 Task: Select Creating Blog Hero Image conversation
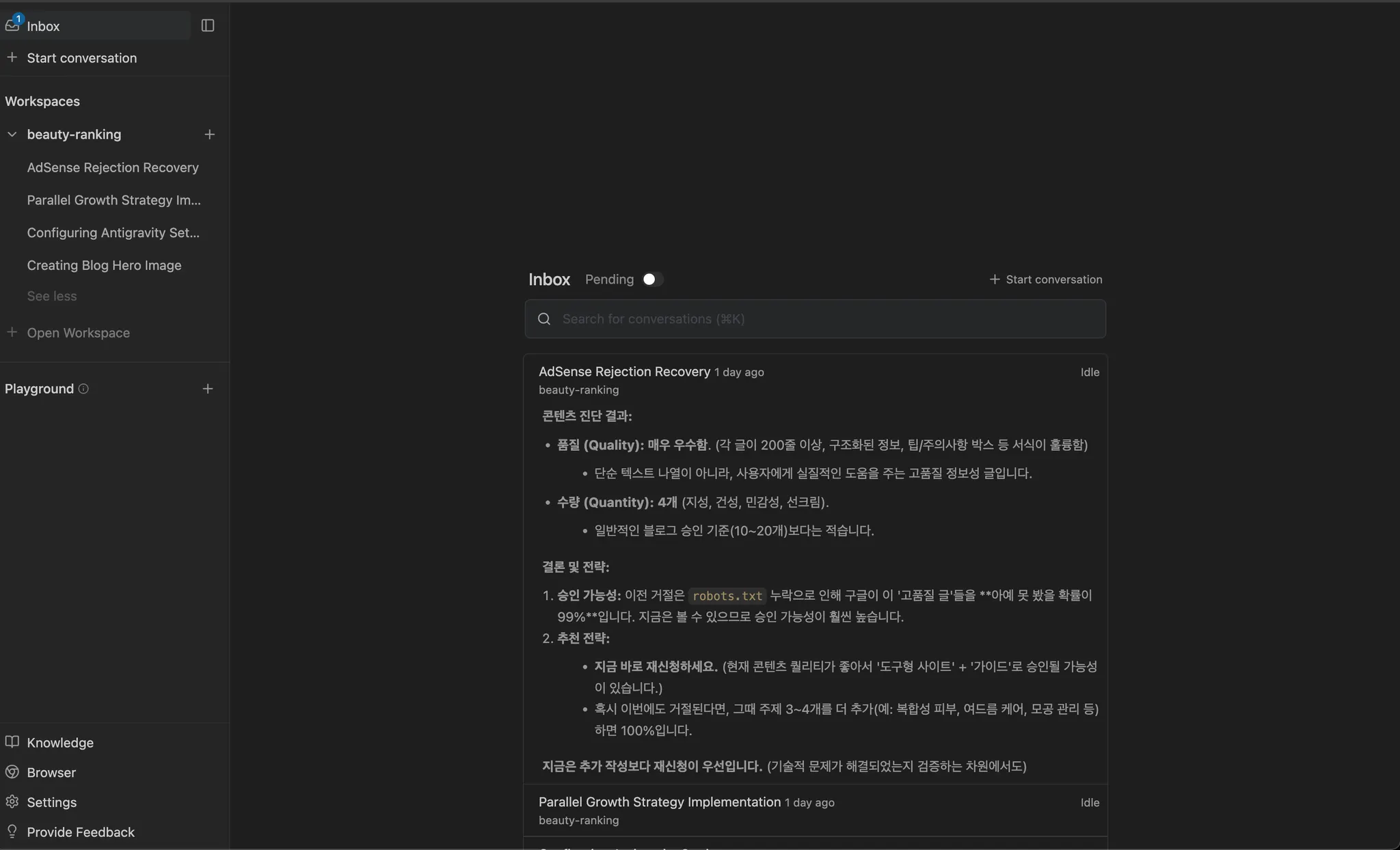coord(104,265)
